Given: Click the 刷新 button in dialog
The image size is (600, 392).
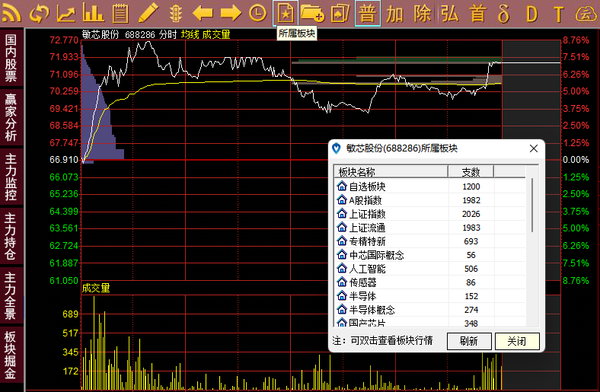Looking at the screenshot, I should tap(469, 341).
